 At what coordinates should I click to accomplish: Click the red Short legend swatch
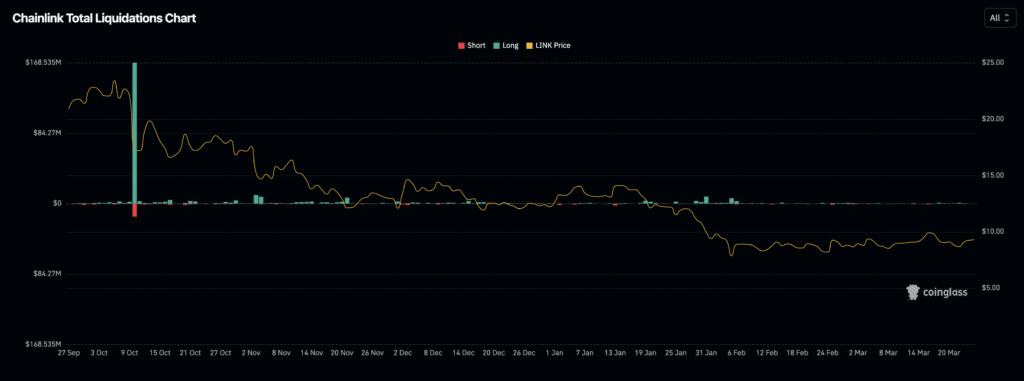coord(461,46)
